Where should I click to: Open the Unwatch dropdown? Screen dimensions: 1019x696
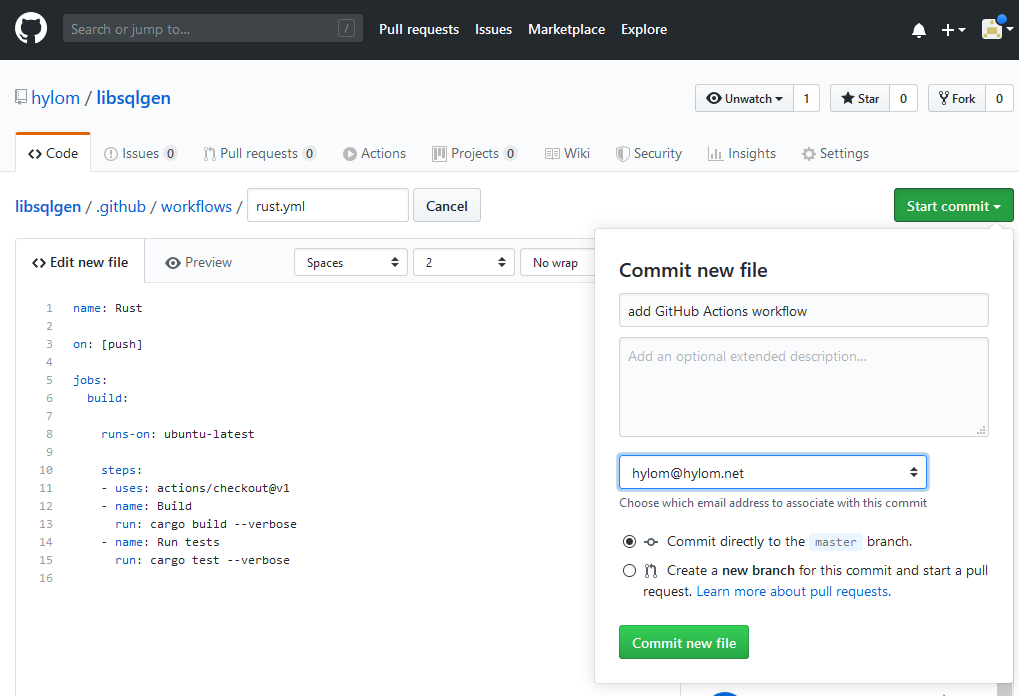pos(744,98)
